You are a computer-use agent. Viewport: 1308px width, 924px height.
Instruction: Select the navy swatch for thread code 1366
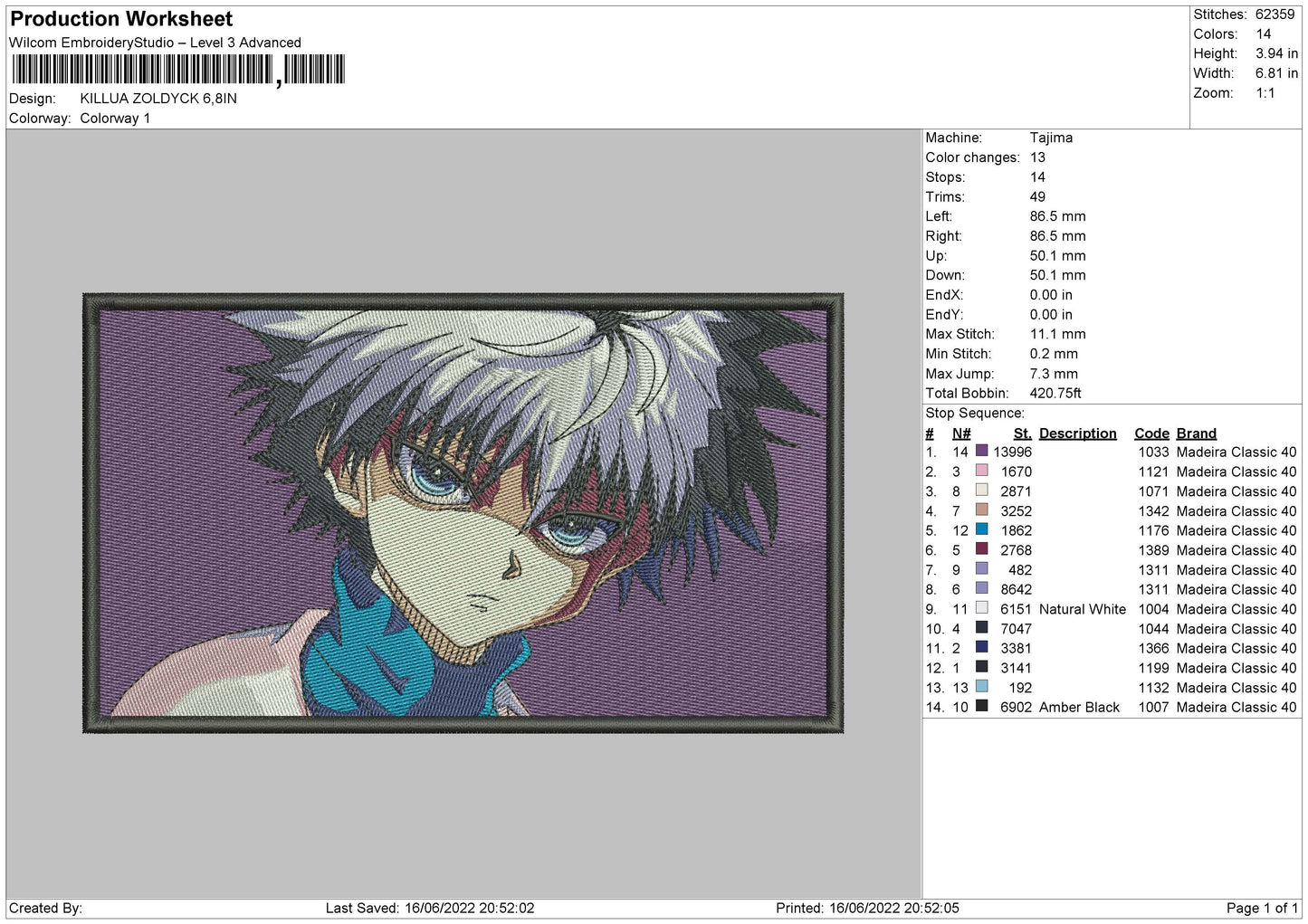981,648
